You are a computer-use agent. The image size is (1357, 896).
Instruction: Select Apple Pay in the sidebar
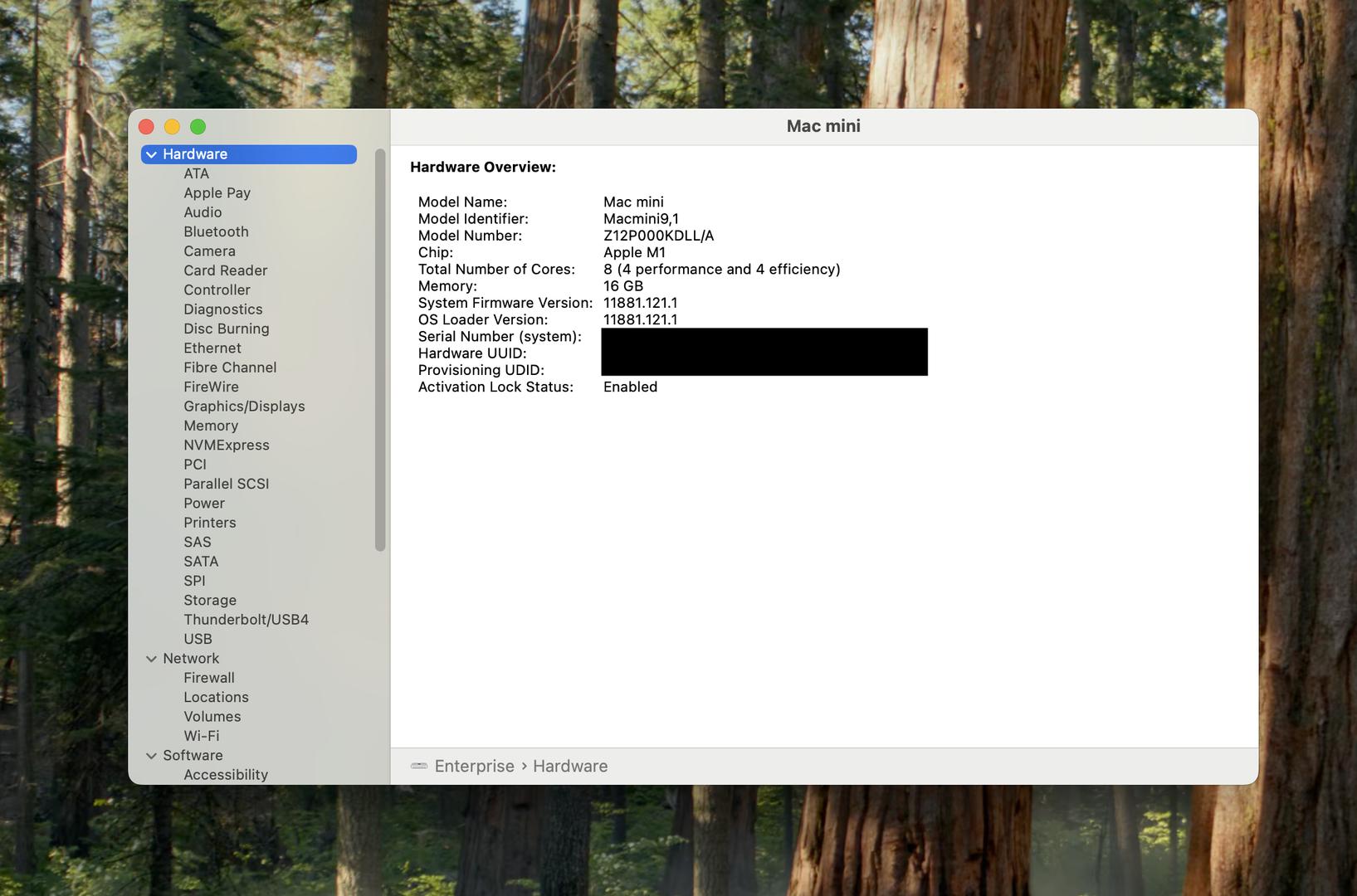(x=217, y=192)
